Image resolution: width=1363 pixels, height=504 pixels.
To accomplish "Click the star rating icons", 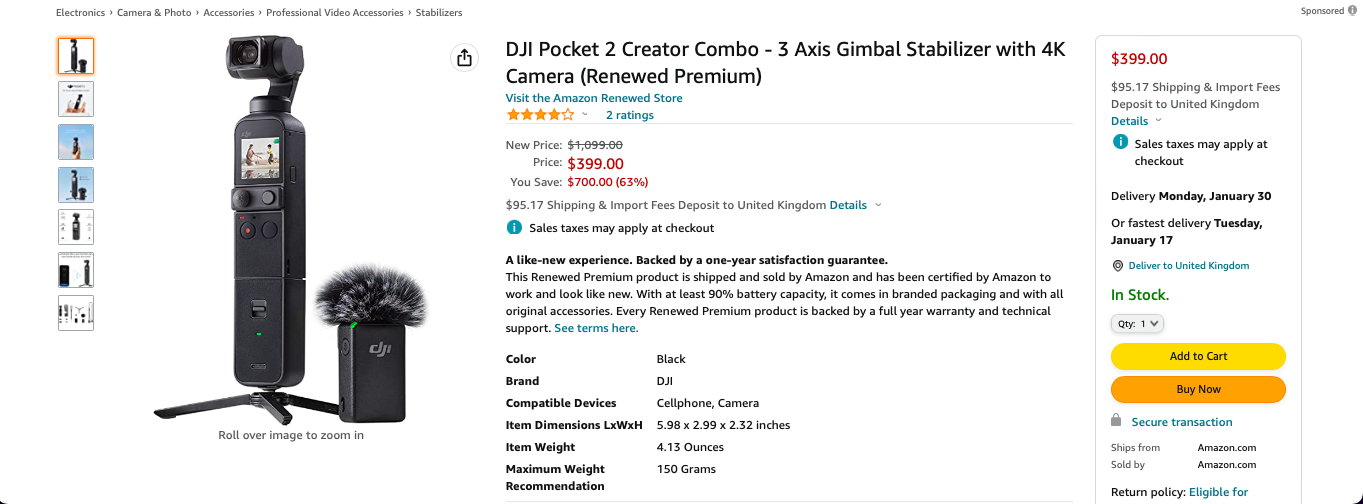I will click(x=540, y=115).
